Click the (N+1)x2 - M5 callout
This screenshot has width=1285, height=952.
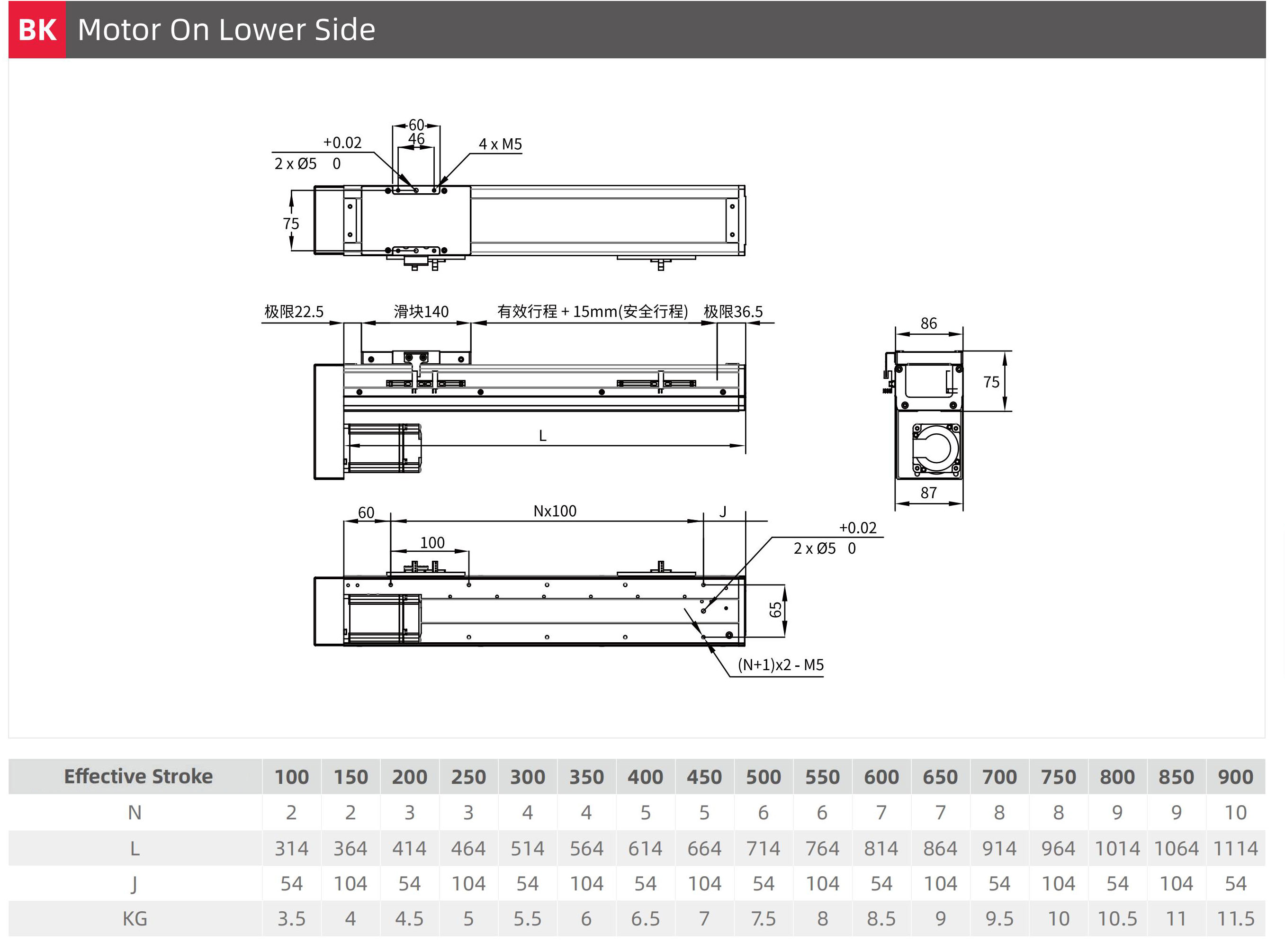tap(780, 665)
